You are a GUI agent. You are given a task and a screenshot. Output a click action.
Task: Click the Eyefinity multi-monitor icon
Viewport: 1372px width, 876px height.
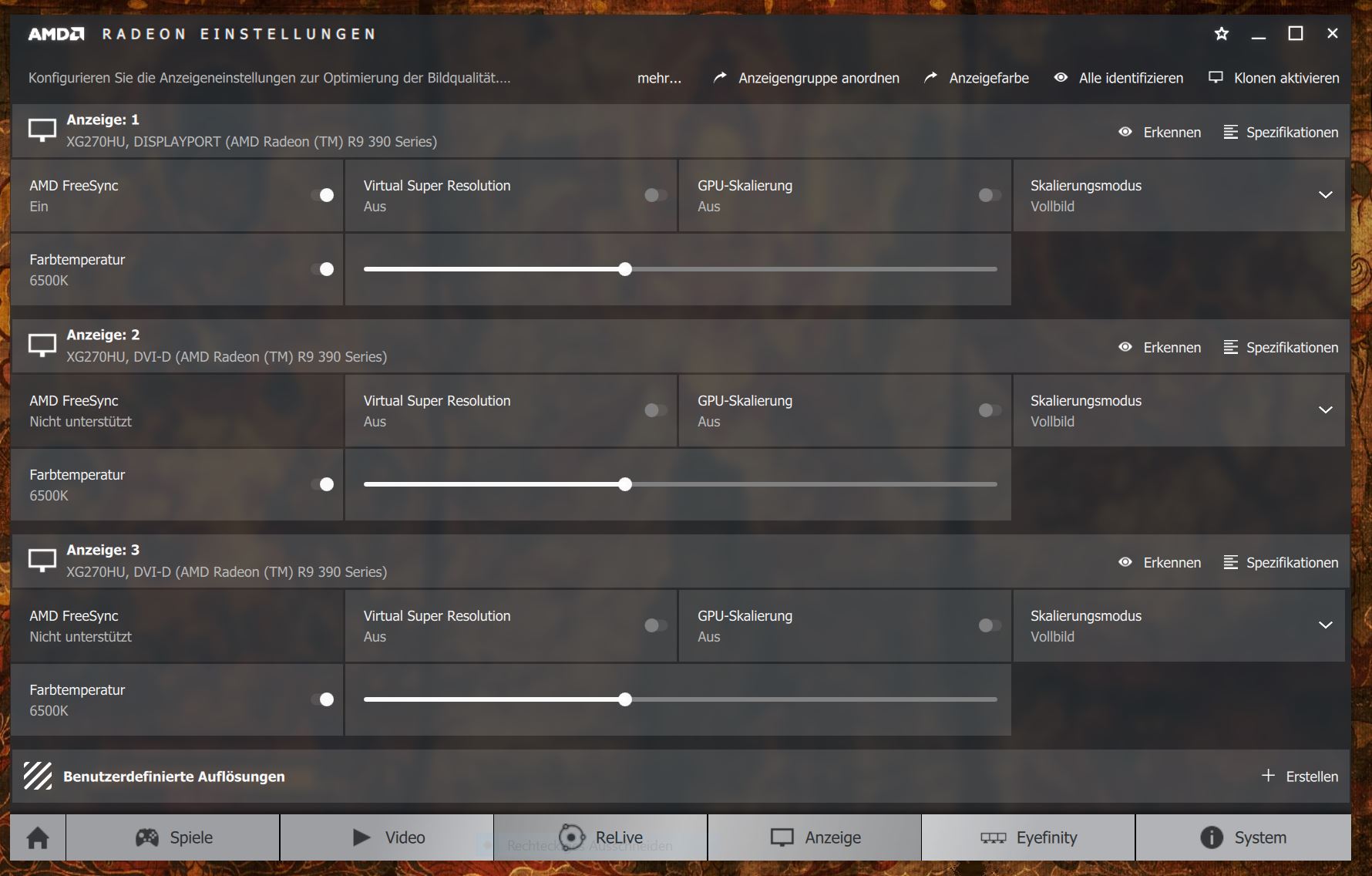coord(994,838)
